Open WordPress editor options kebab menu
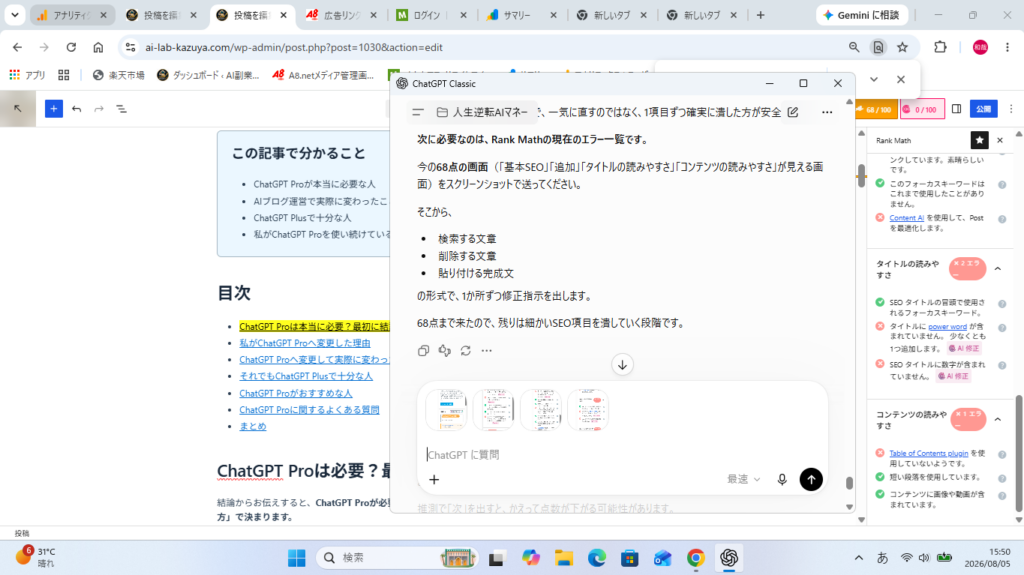 tap(1011, 109)
